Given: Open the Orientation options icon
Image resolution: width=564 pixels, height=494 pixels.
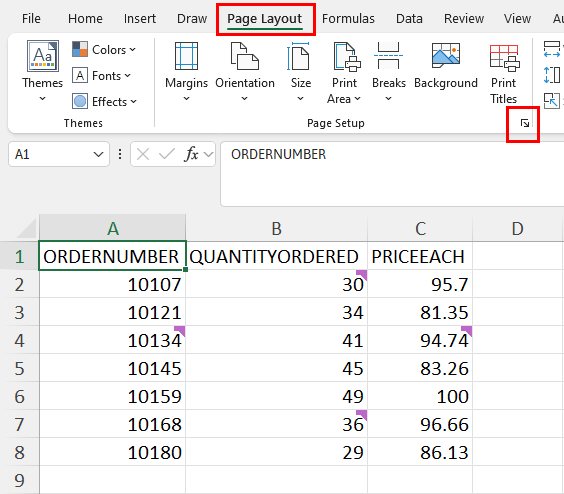Looking at the screenshot, I should point(245,56).
